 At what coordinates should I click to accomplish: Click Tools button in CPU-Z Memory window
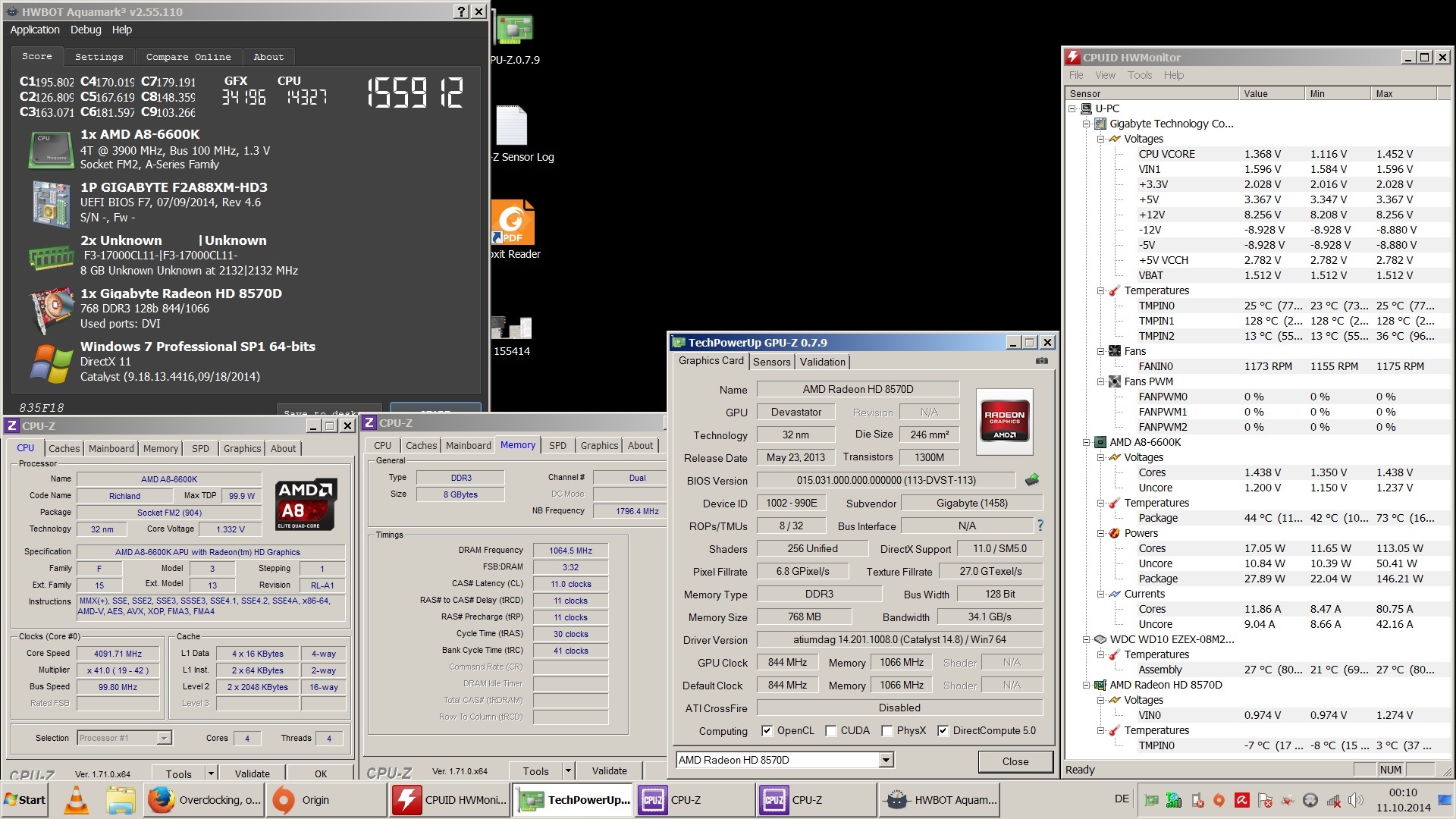pos(535,770)
